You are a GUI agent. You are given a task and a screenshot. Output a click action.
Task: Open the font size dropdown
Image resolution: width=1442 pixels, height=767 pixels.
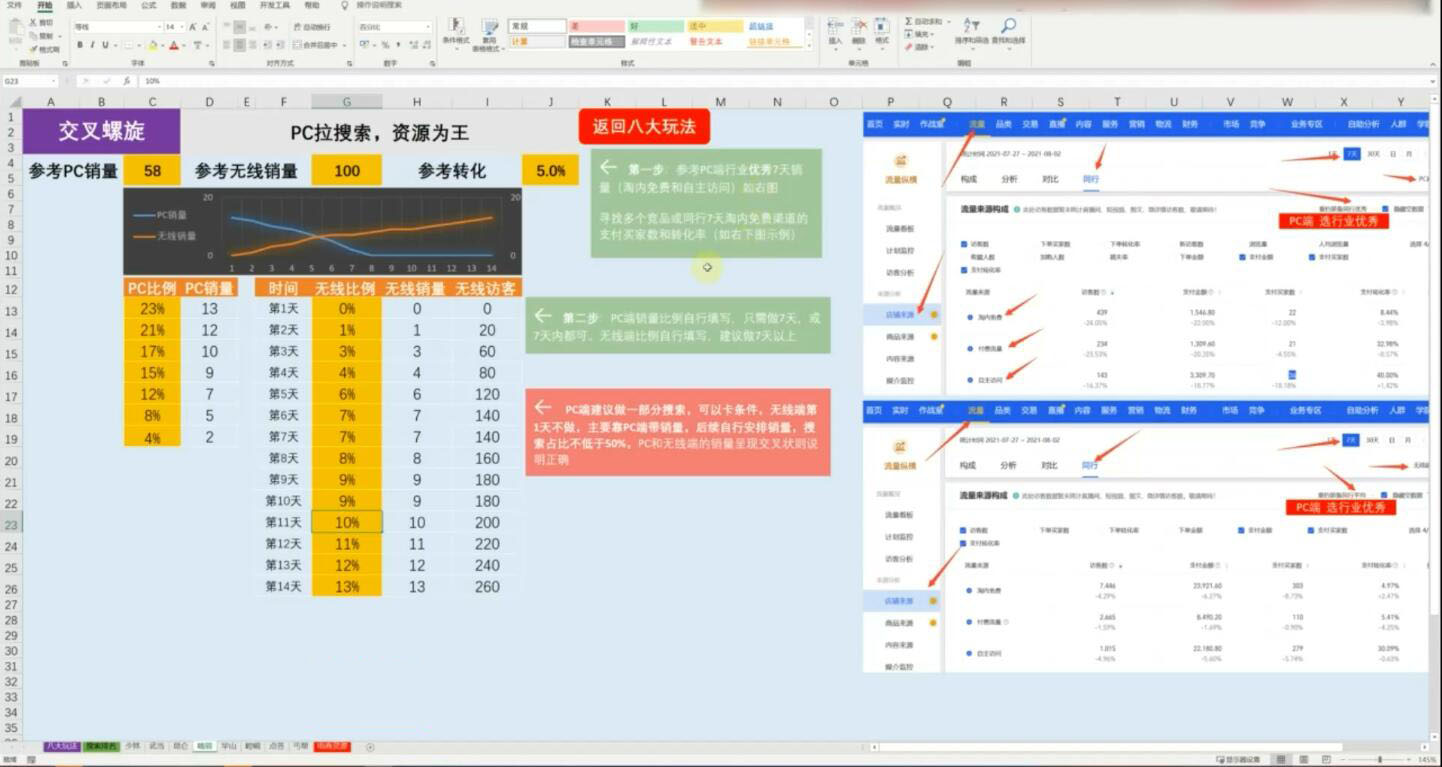click(x=182, y=26)
